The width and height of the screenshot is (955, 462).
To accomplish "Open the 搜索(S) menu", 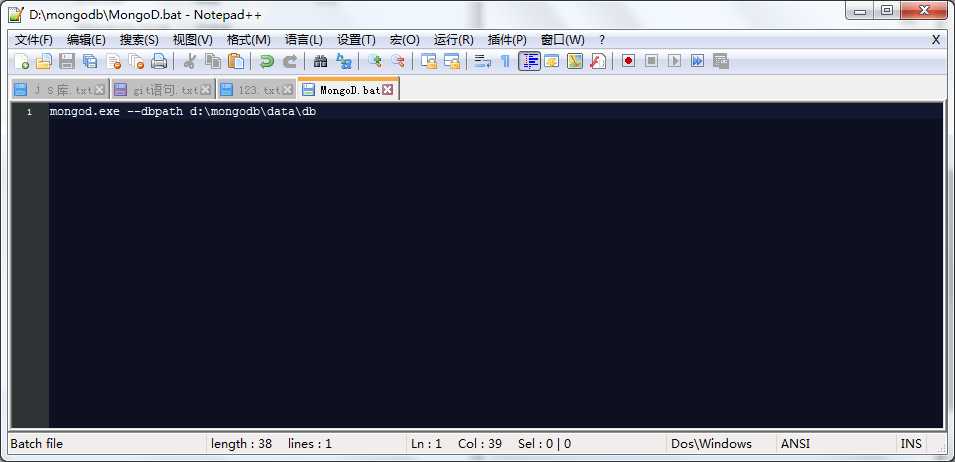I will (x=139, y=40).
